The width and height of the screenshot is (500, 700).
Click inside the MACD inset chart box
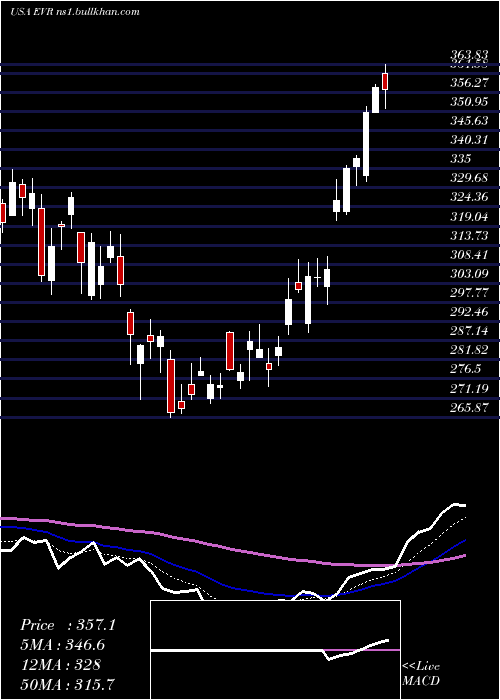pyautogui.click(x=275, y=650)
